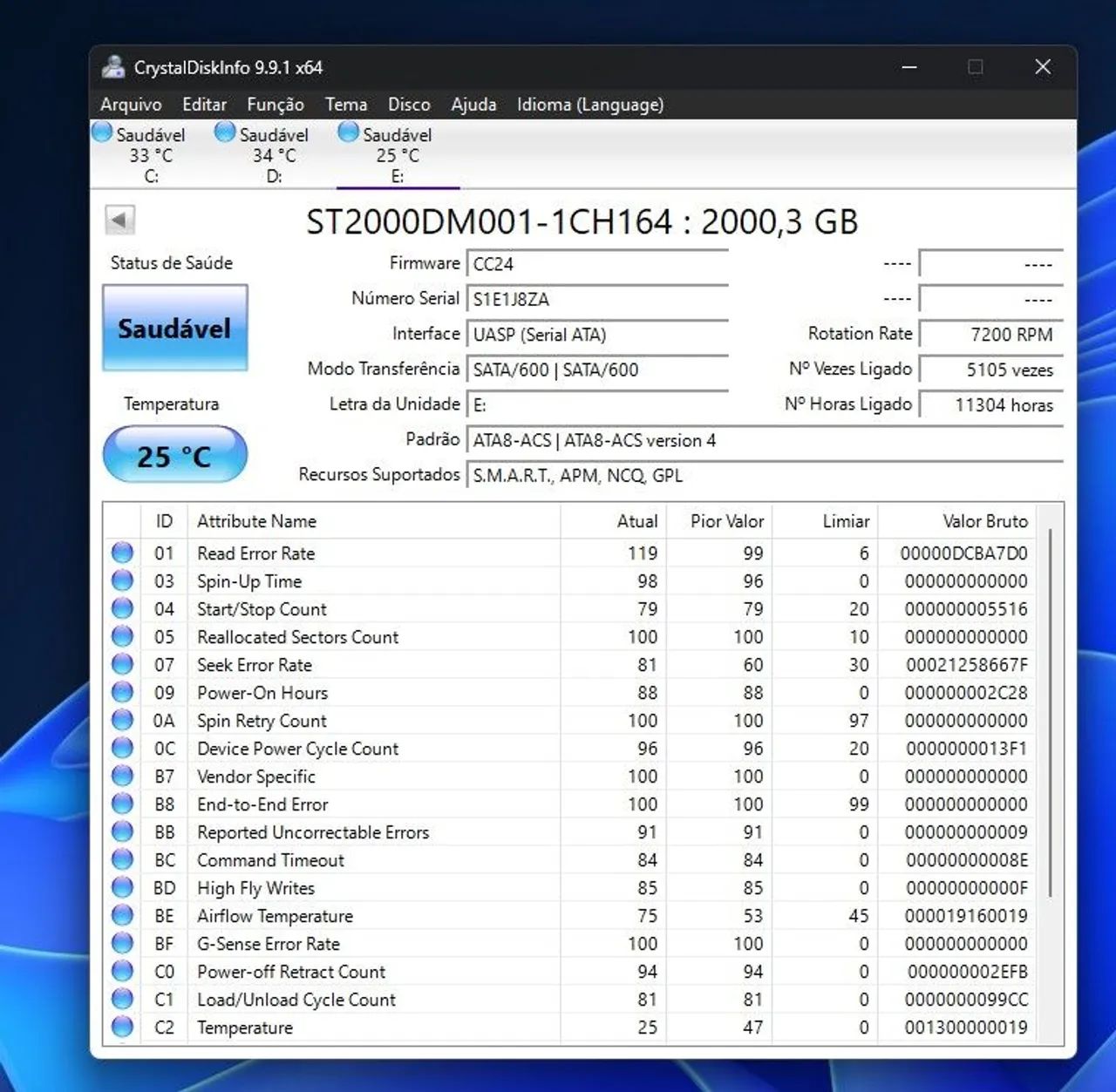Click status orb for Seek Error Rate
The height and width of the screenshot is (1092, 1116).
tap(122, 664)
